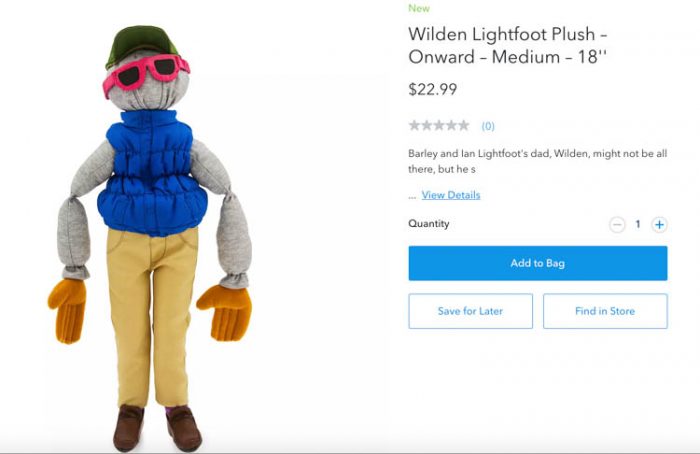Viewport: 700px width, 454px height.
Task: Add the Wilden Lightfoot plush to bag
Action: coord(538,263)
